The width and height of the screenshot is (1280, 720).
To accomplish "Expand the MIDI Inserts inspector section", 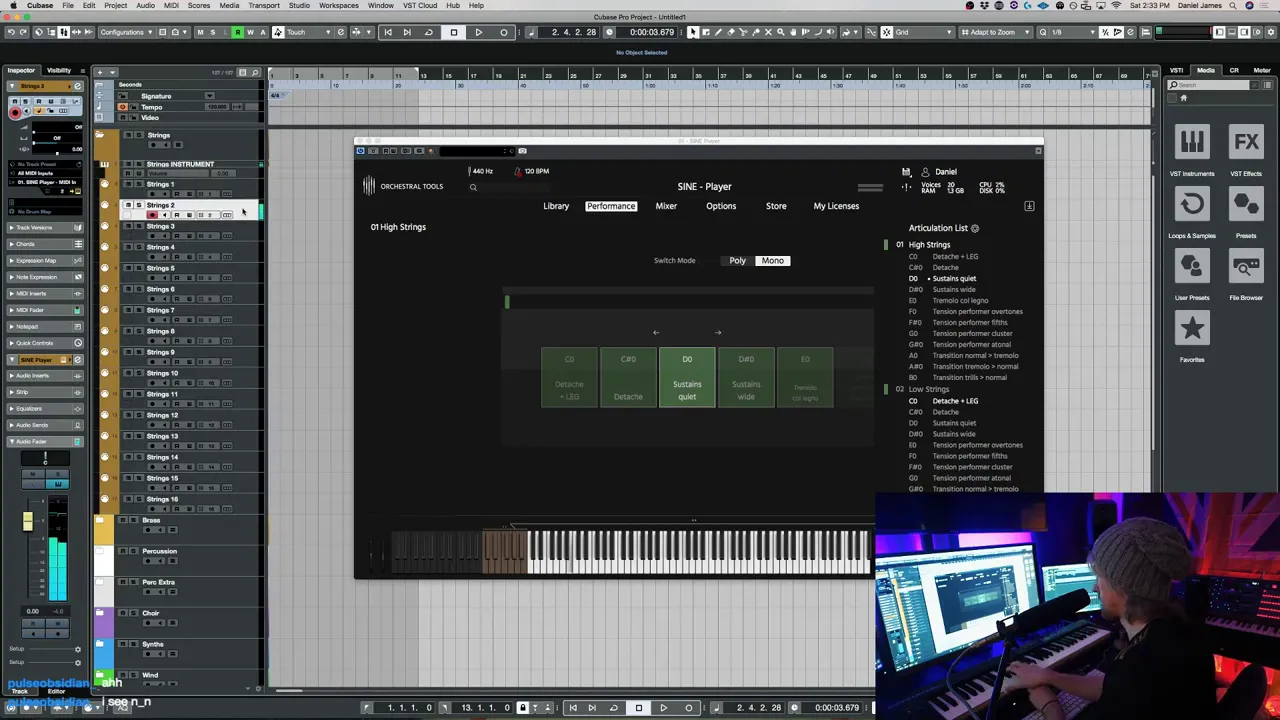I will point(45,293).
